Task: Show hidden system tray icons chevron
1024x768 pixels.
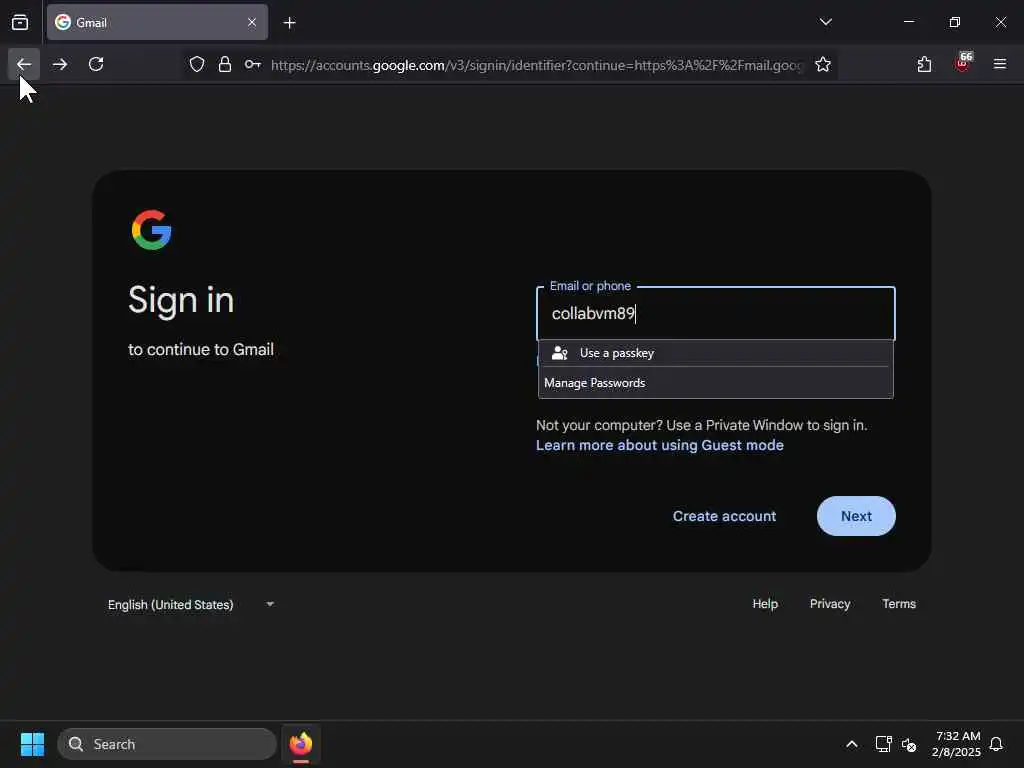Action: pos(852,744)
